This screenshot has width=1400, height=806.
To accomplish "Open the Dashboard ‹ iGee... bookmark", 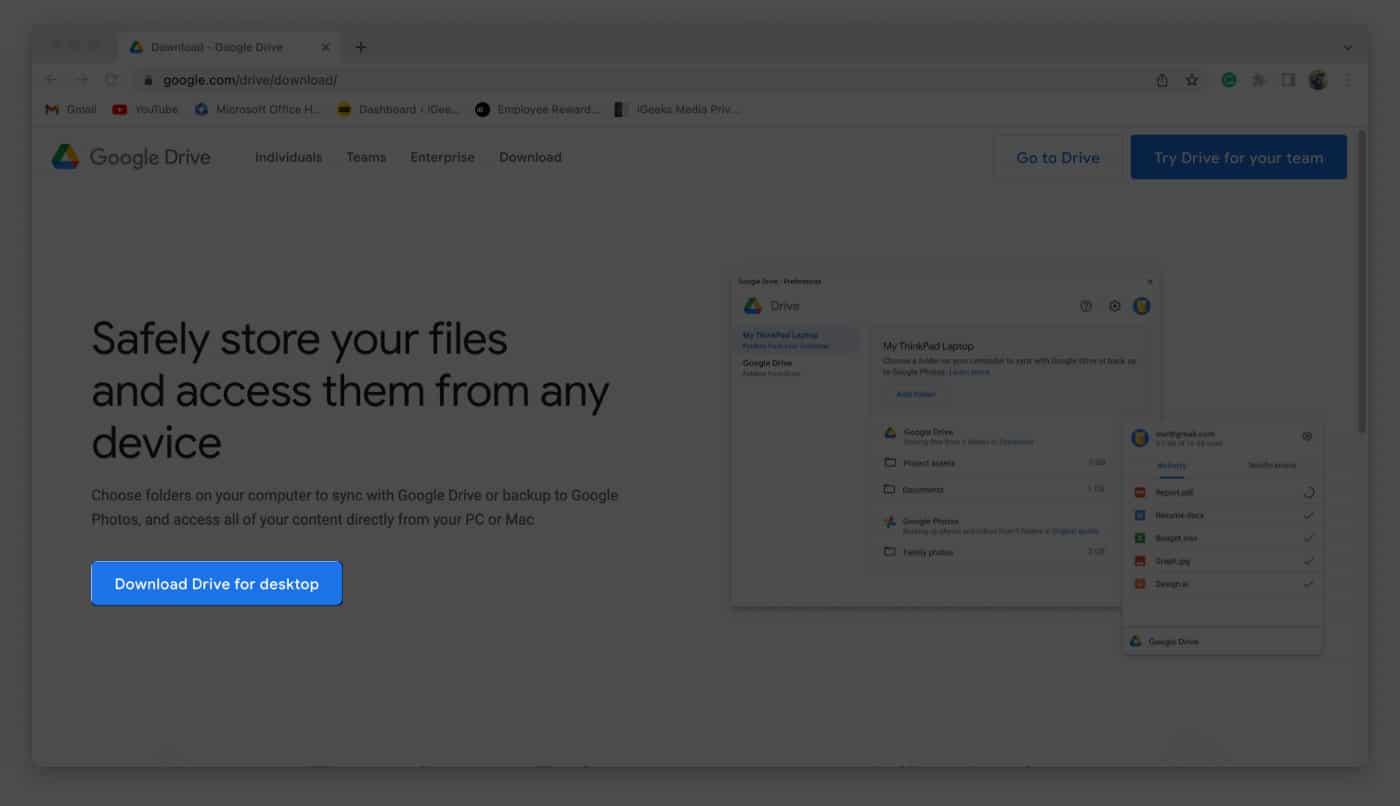I will click(399, 109).
